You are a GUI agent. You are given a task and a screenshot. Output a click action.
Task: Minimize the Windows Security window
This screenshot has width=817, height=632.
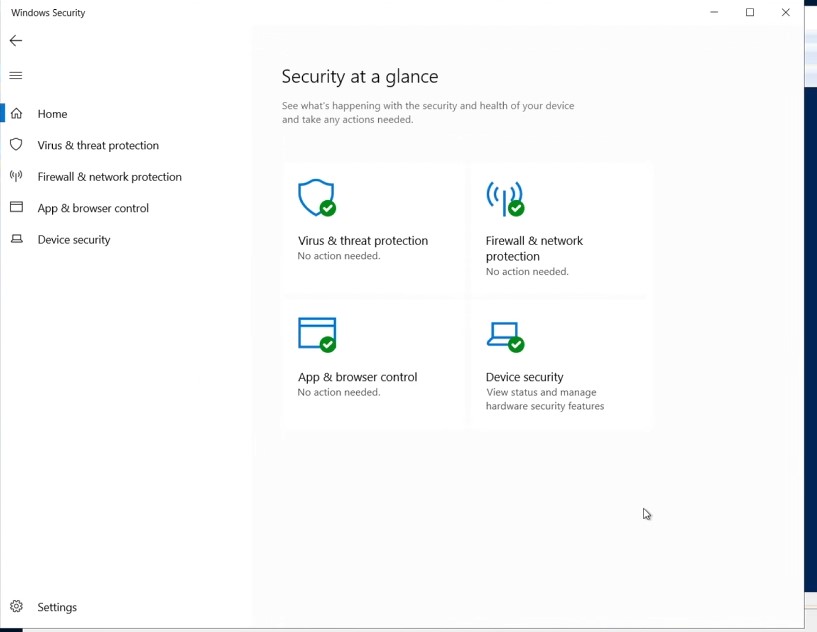coord(714,12)
